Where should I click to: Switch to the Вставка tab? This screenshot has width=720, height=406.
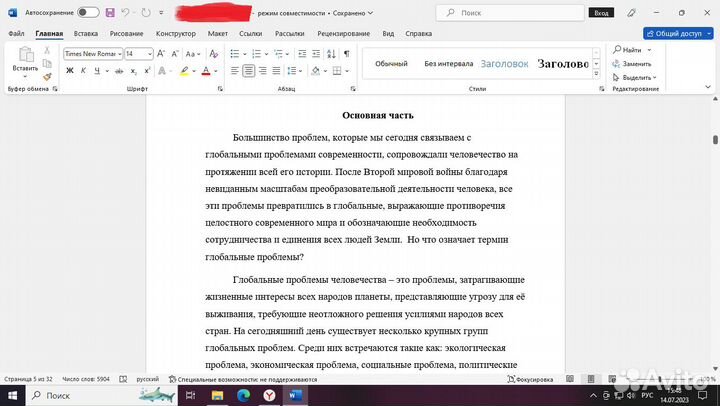coord(86,34)
